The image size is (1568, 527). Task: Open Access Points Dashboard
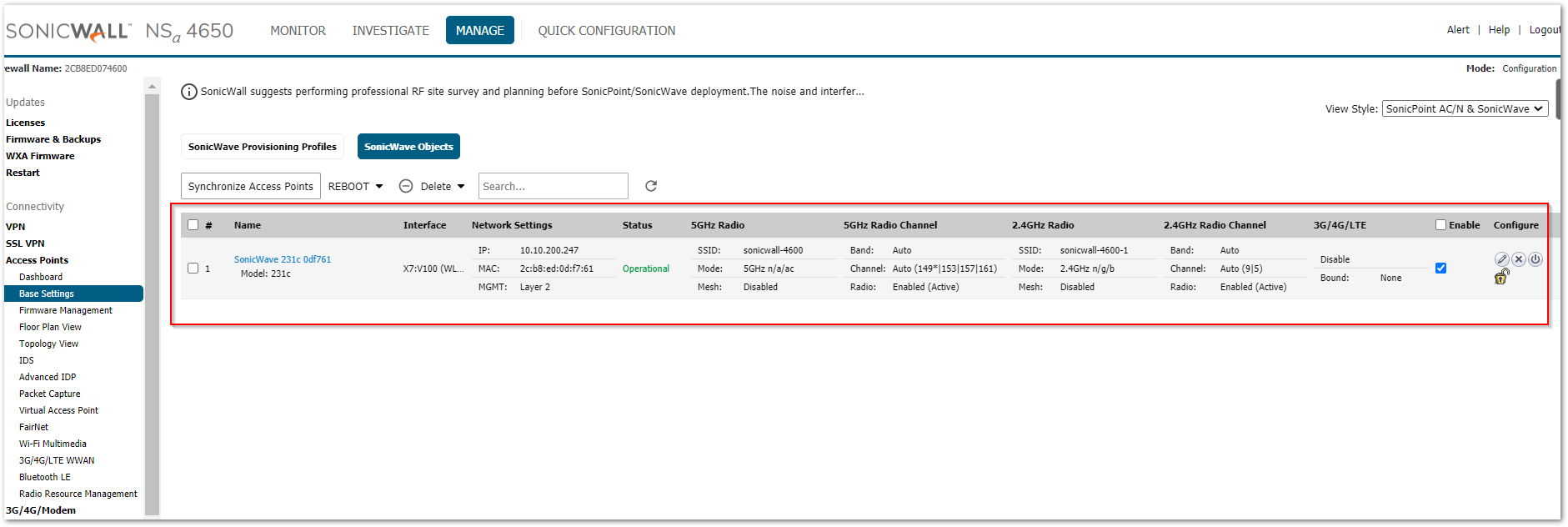click(41, 277)
